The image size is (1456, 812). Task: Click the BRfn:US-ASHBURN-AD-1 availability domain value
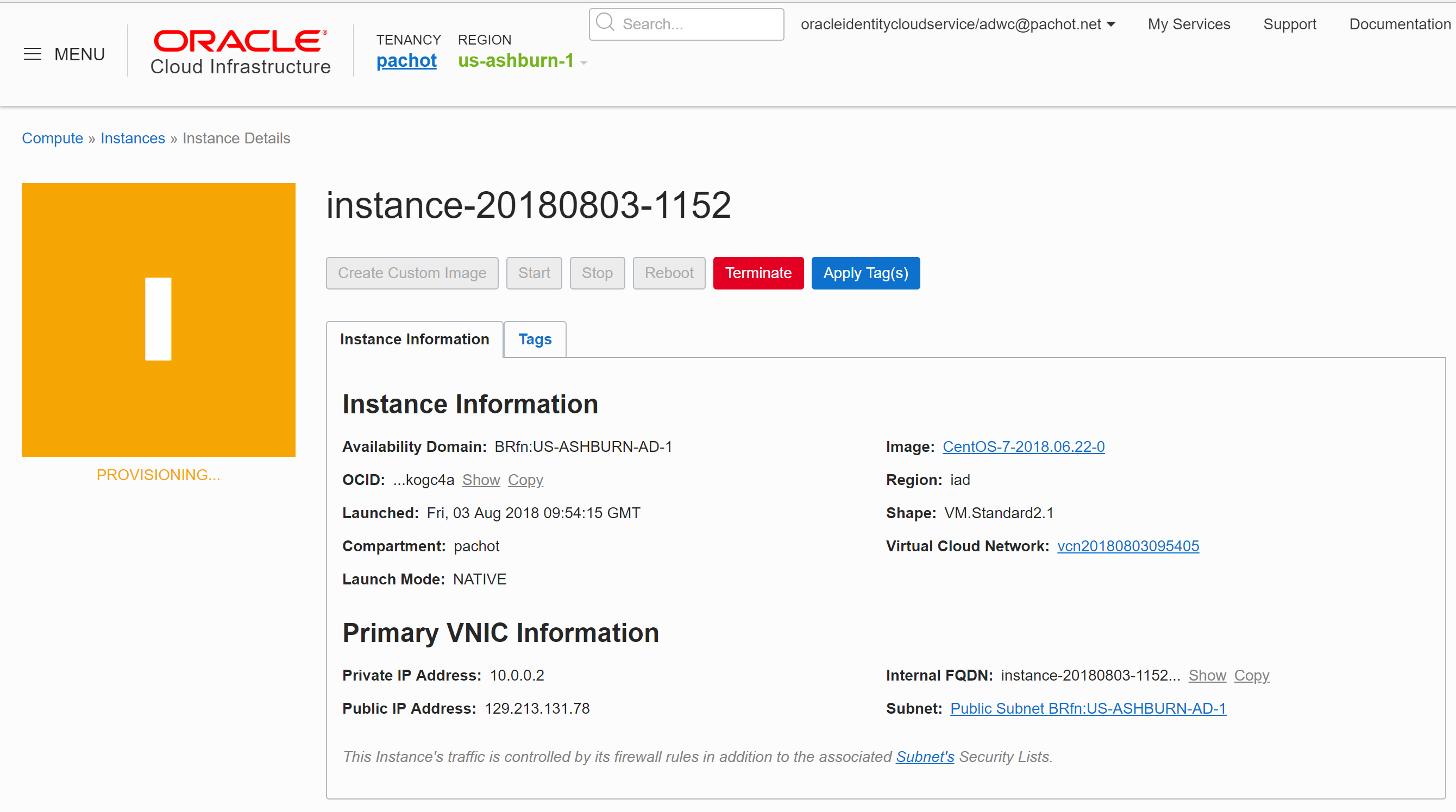[584, 447]
